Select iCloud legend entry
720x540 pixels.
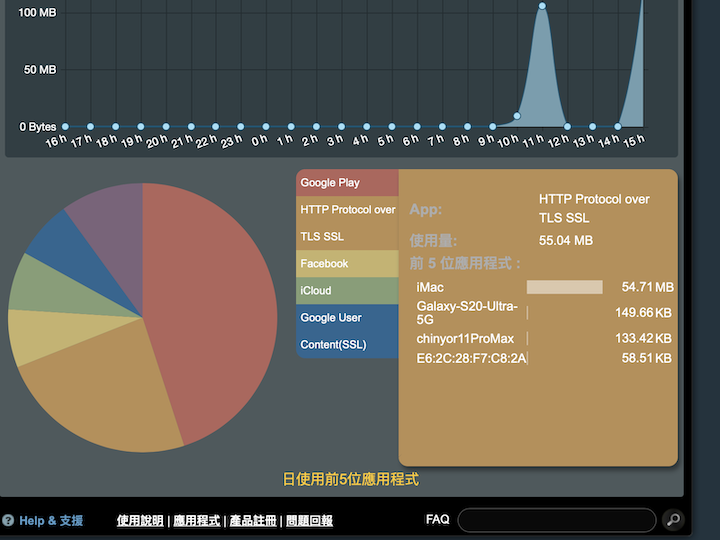(347, 291)
